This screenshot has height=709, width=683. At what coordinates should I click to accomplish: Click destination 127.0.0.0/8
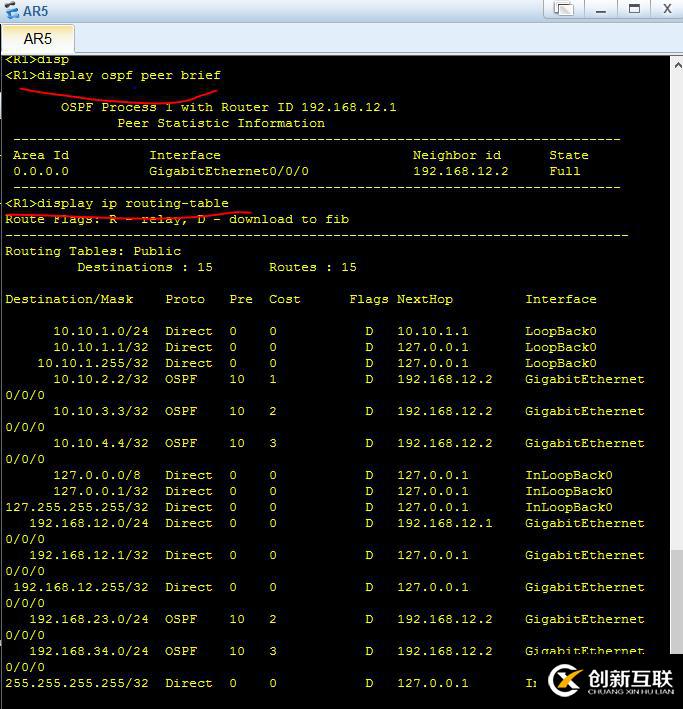(x=97, y=475)
